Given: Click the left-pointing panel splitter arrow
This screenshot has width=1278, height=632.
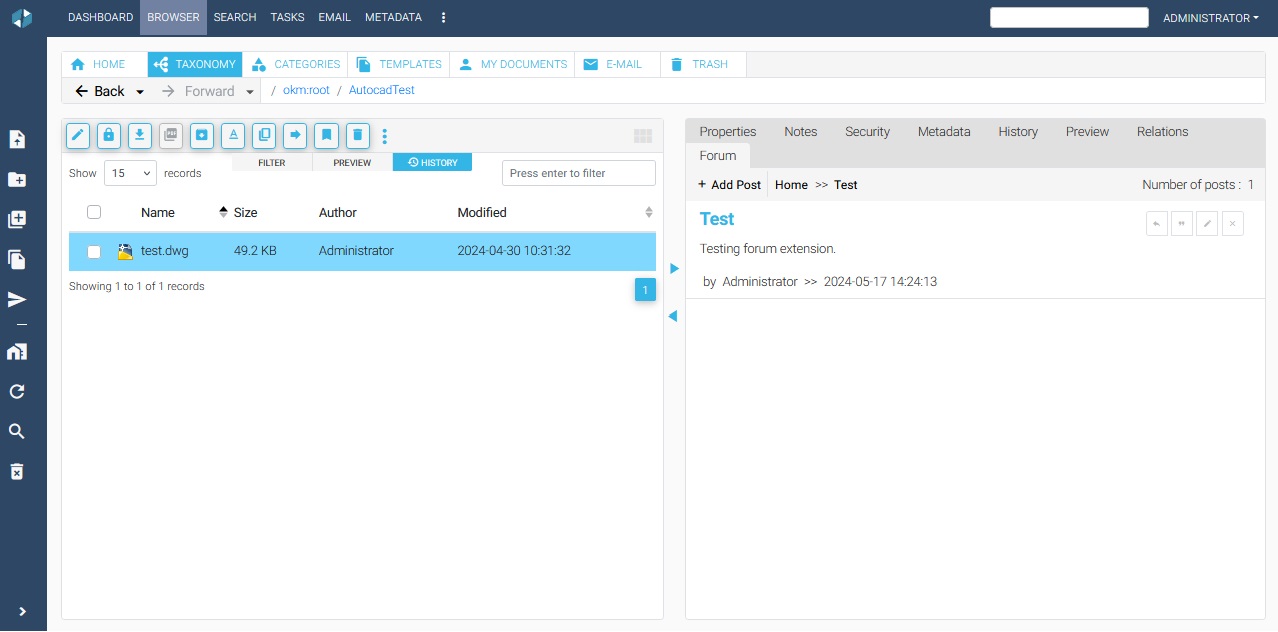Looking at the screenshot, I should pos(672,316).
